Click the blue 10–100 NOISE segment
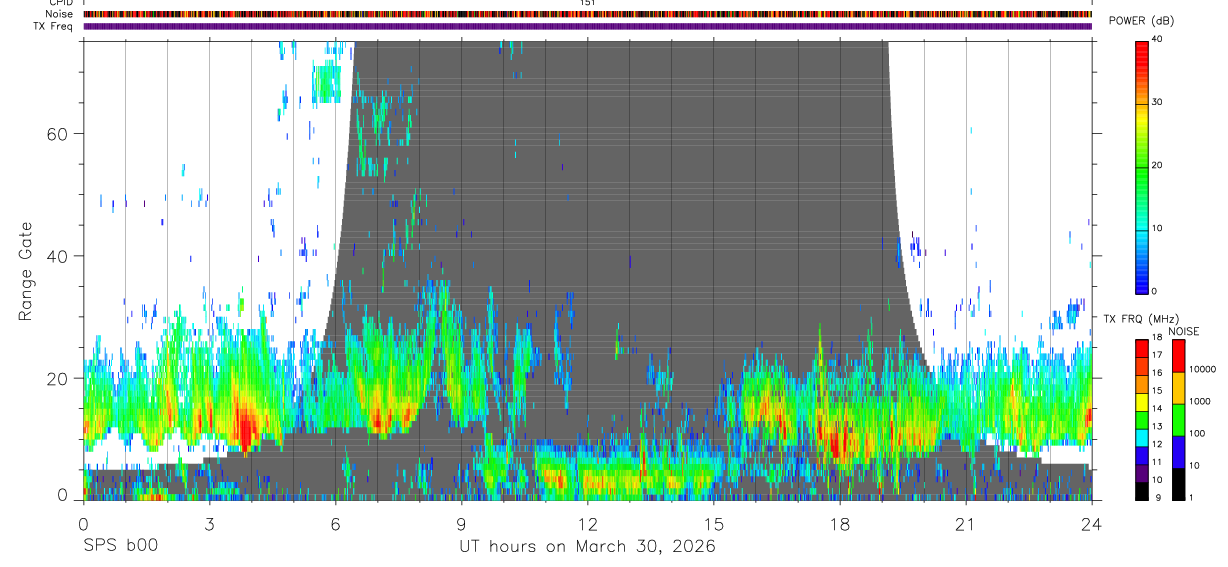This screenshot has height=567, width=1228. [x=1178, y=452]
